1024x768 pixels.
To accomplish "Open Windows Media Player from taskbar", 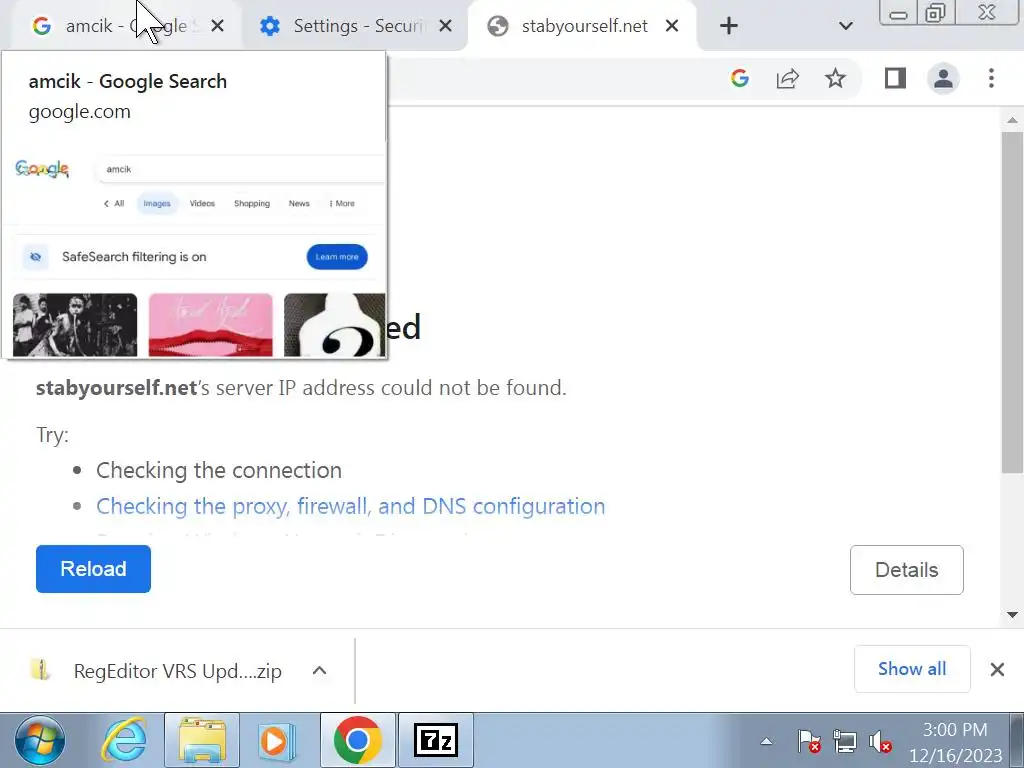I will click(278, 741).
